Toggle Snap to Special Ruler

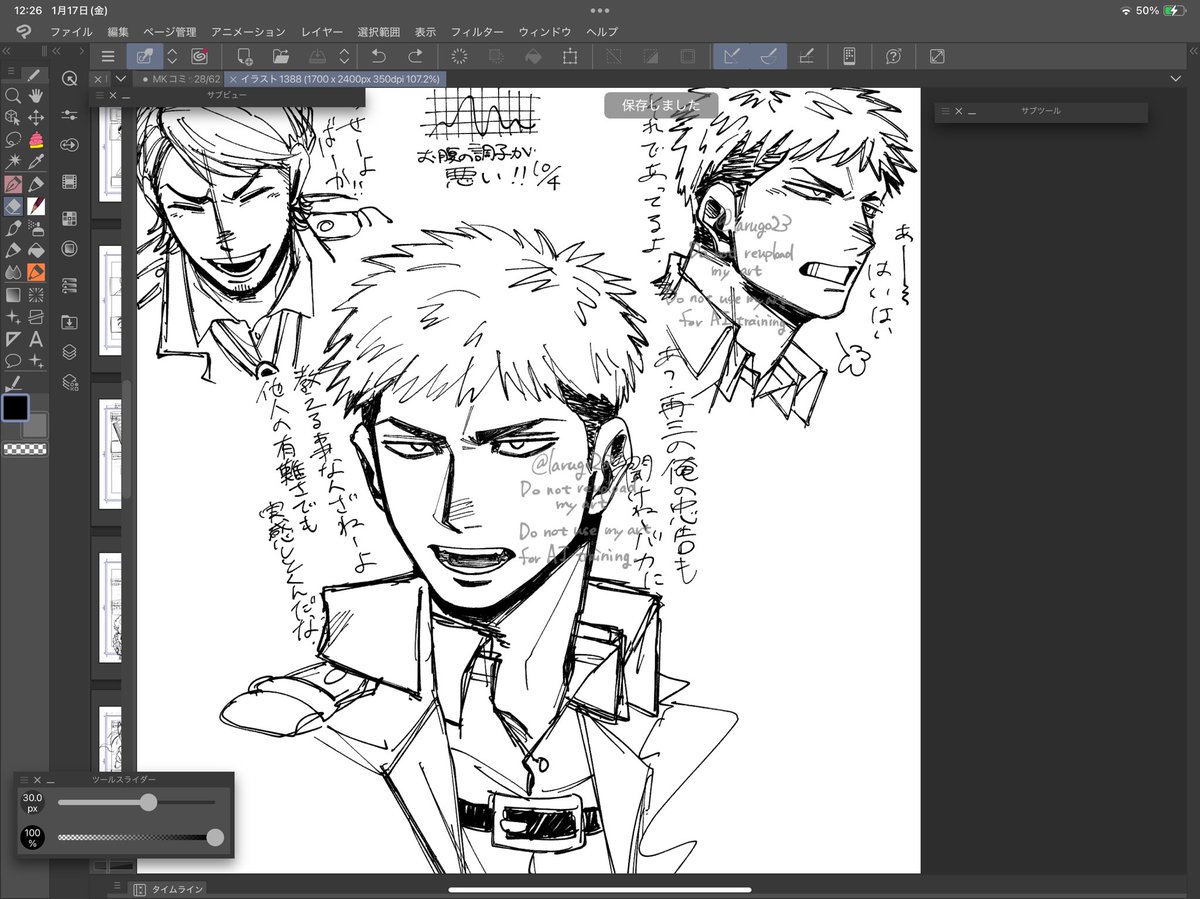(x=769, y=56)
